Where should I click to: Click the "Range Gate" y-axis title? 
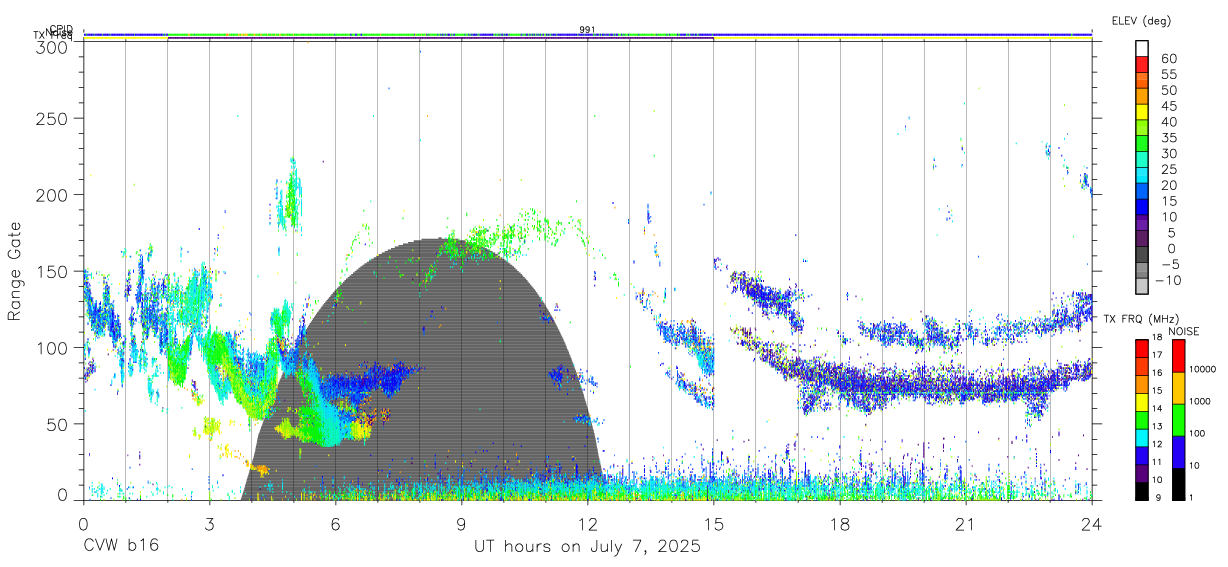pyautogui.click(x=16, y=269)
